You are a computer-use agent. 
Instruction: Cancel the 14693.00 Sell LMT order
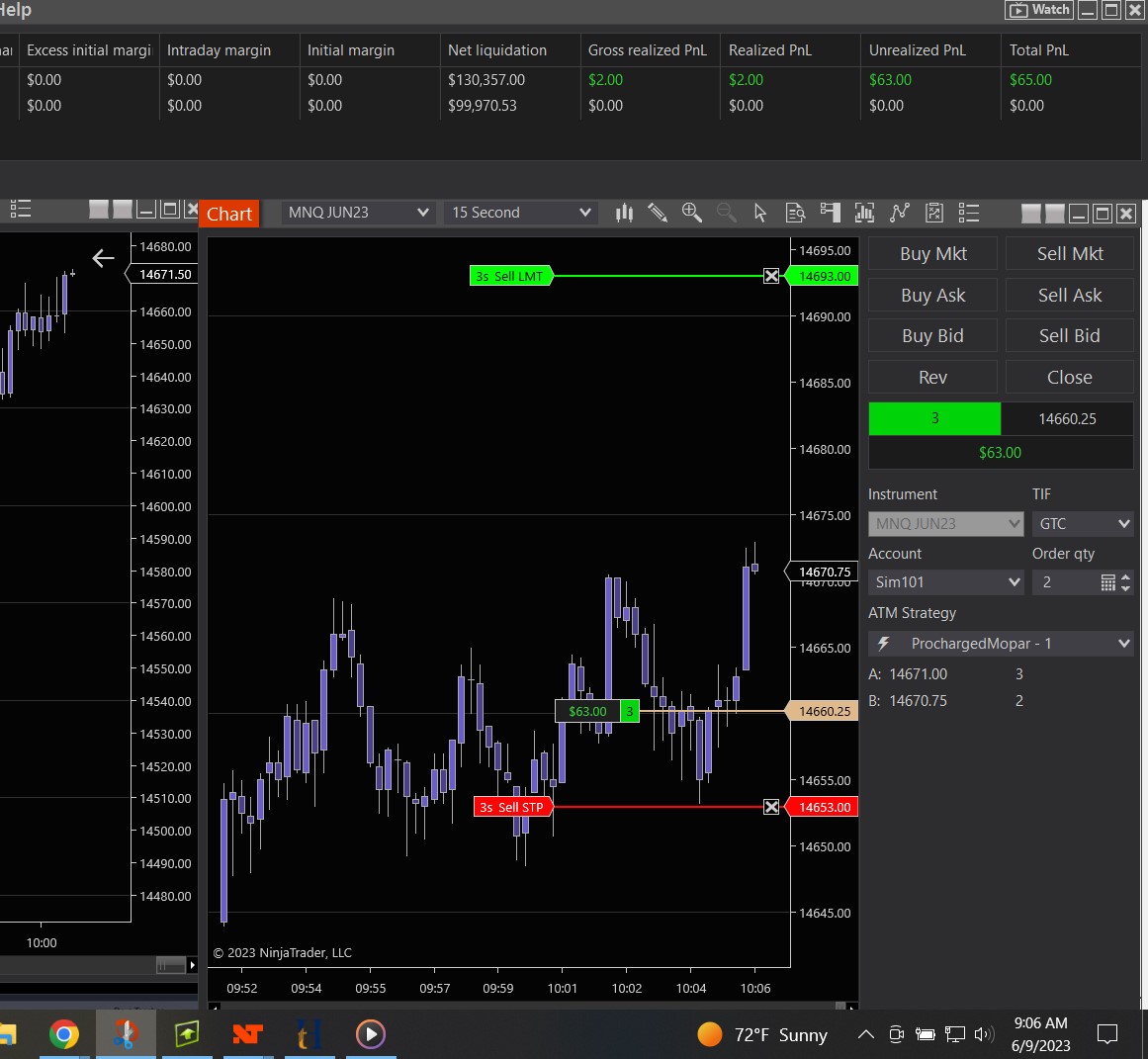771,276
